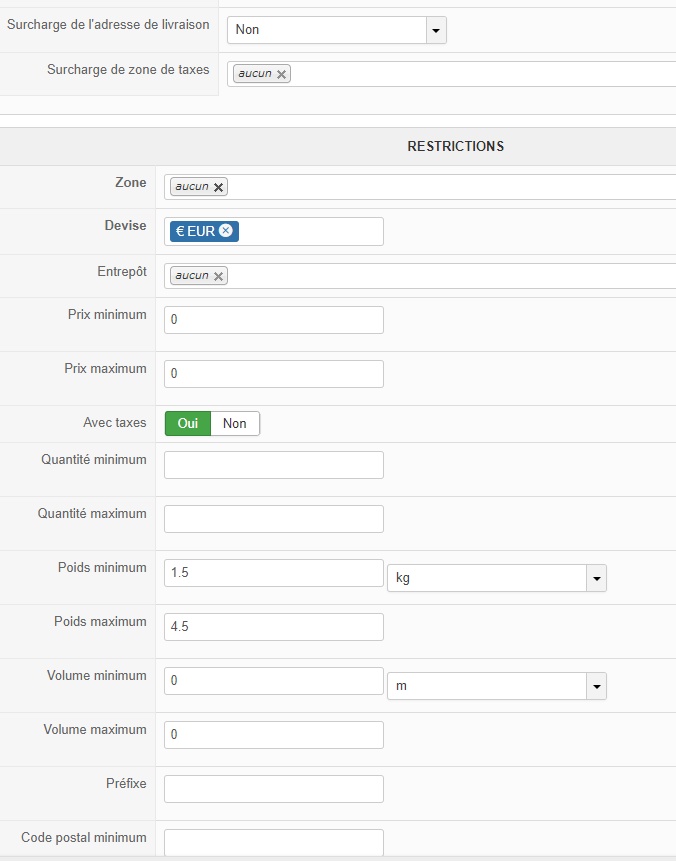Click the empty area of the Devise field
676x861 pixels.
pos(310,231)
